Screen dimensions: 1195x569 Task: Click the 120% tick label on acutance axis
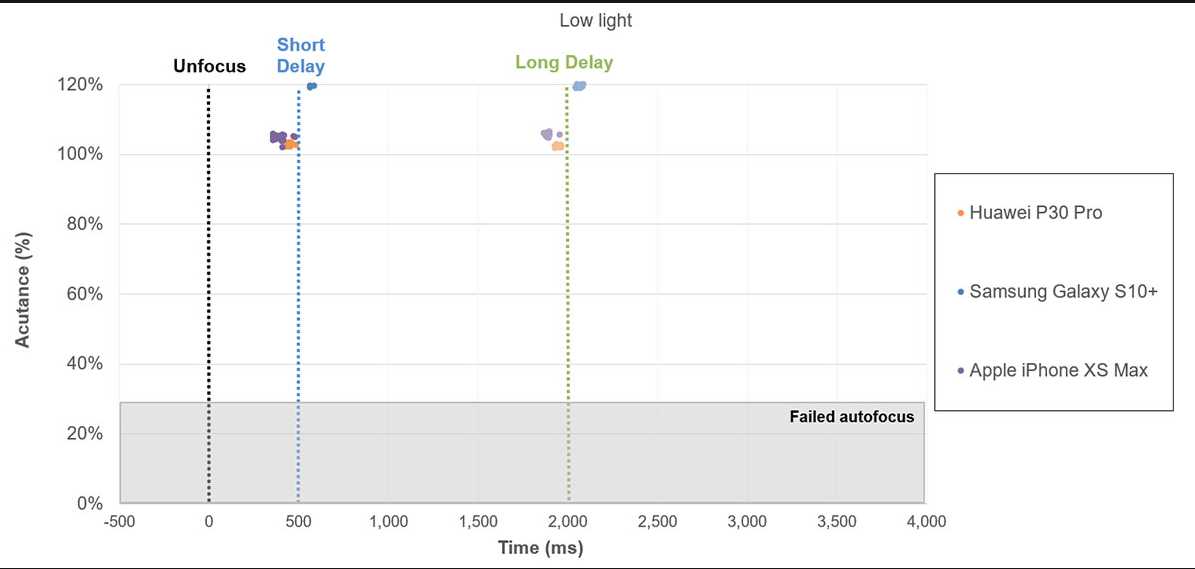coord(79,85)
